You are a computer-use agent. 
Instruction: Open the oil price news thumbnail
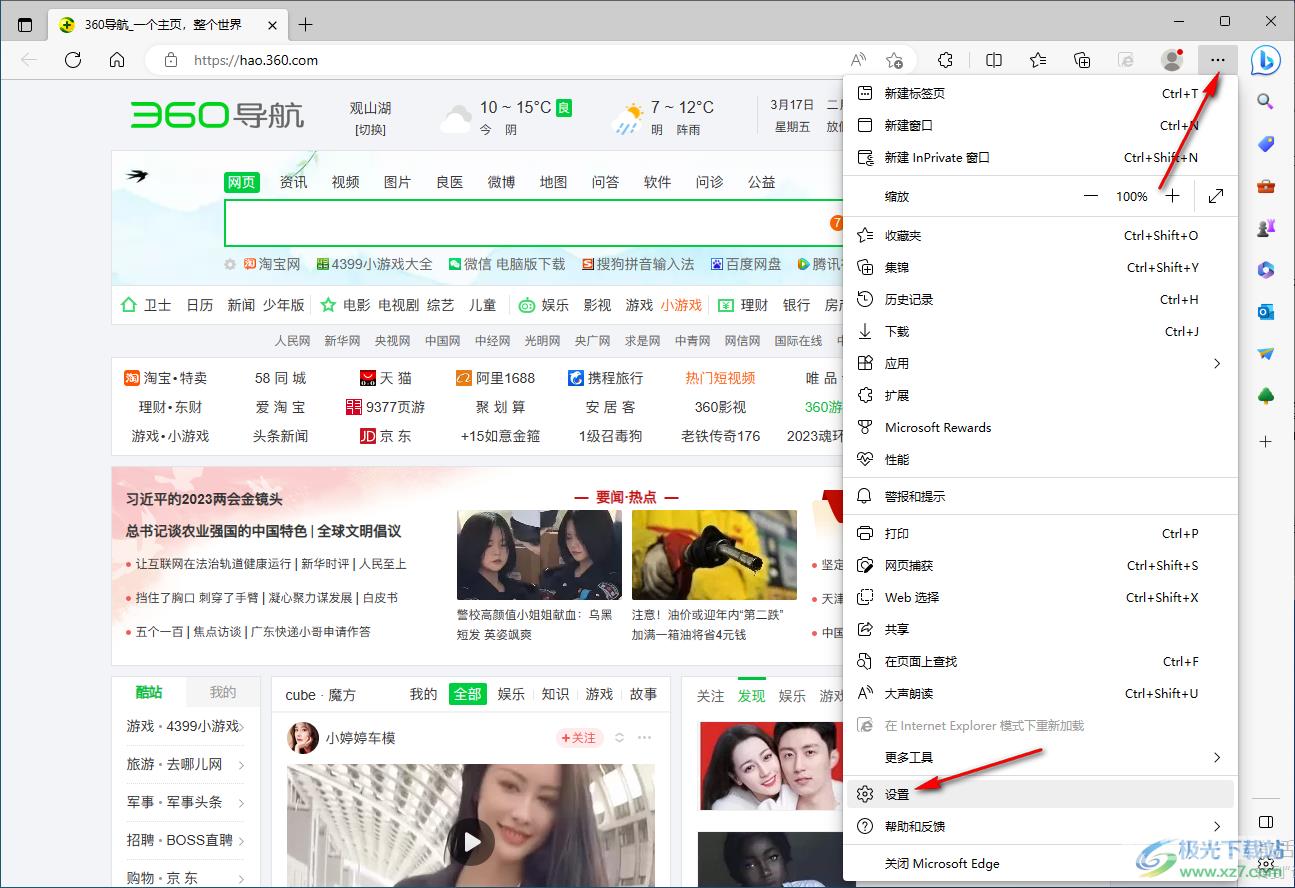click(x=714, y=555)
